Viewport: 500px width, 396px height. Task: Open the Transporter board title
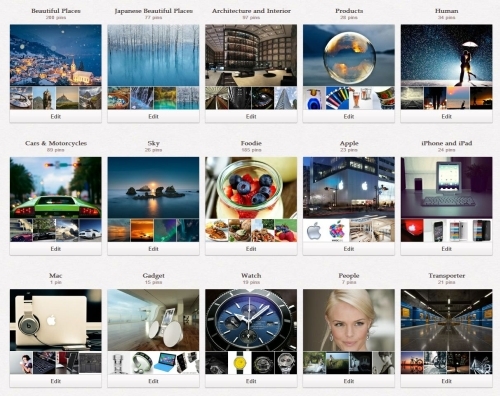click(x=446, y=275)
